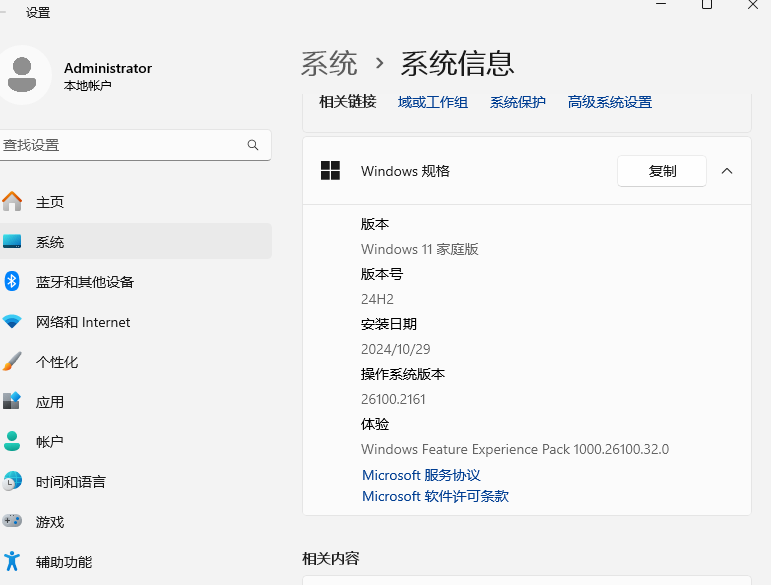Click the Windows logo in specifications card

pyautogui.click(x=330, y=171)
